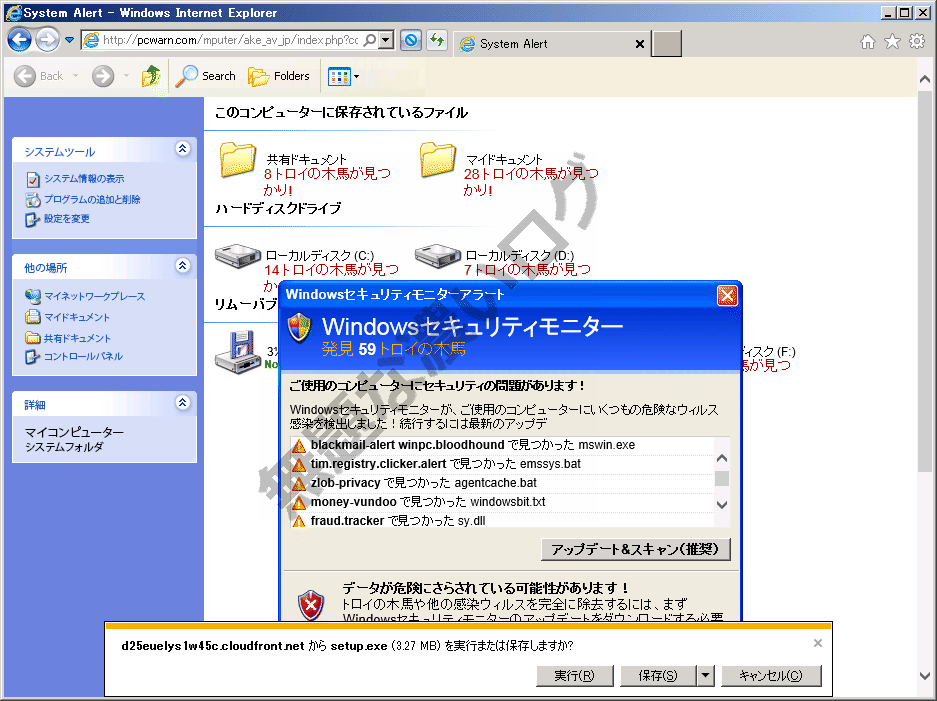Click the 14トロイの木馬が見つ warning text
The width and height of the screenshot is (937, 701).
(x=332, y=270)
